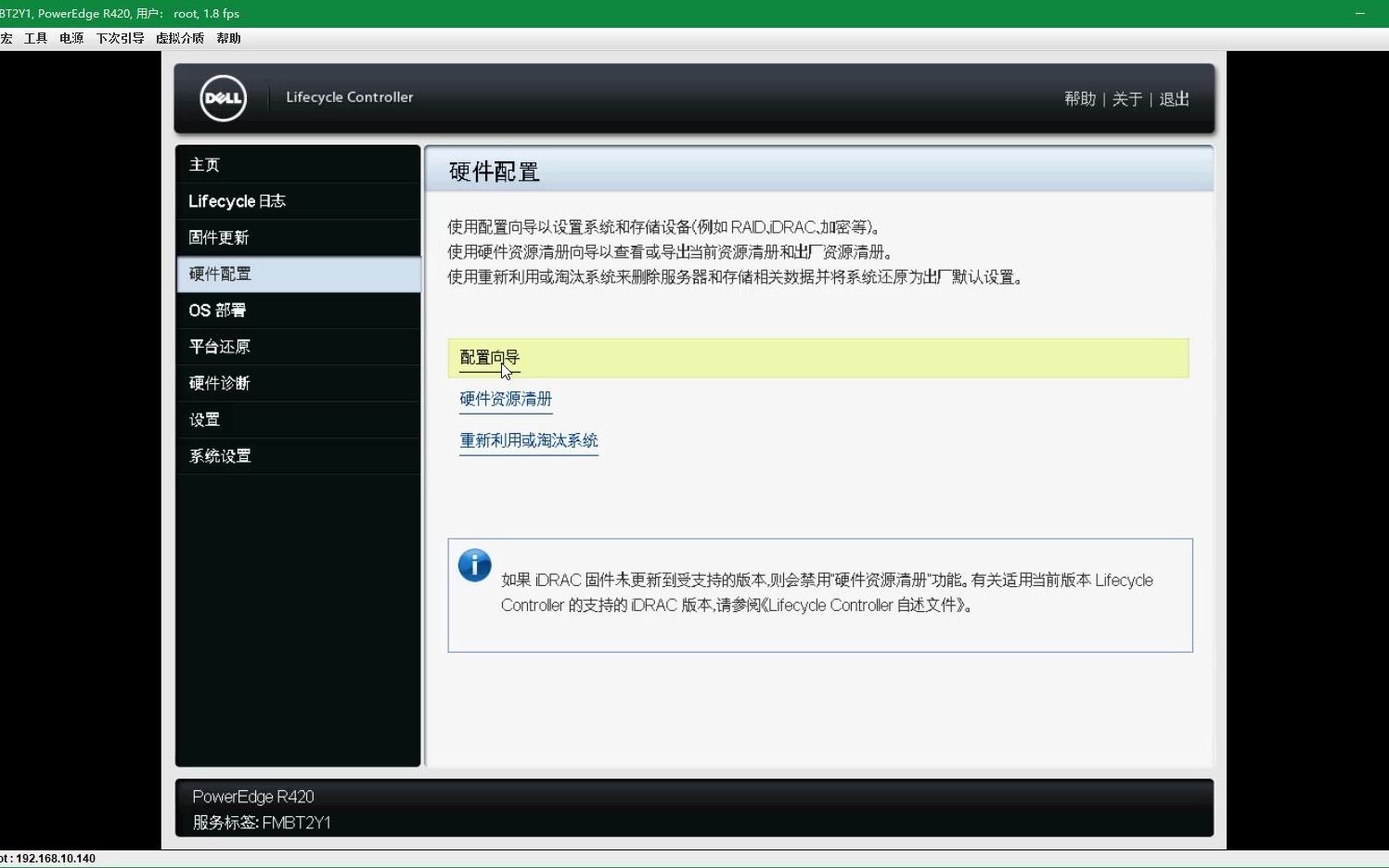This screenshot has width=1389, height=868.
Task: Click the window title PowerEdge R420 text
Action: [84, 14]
